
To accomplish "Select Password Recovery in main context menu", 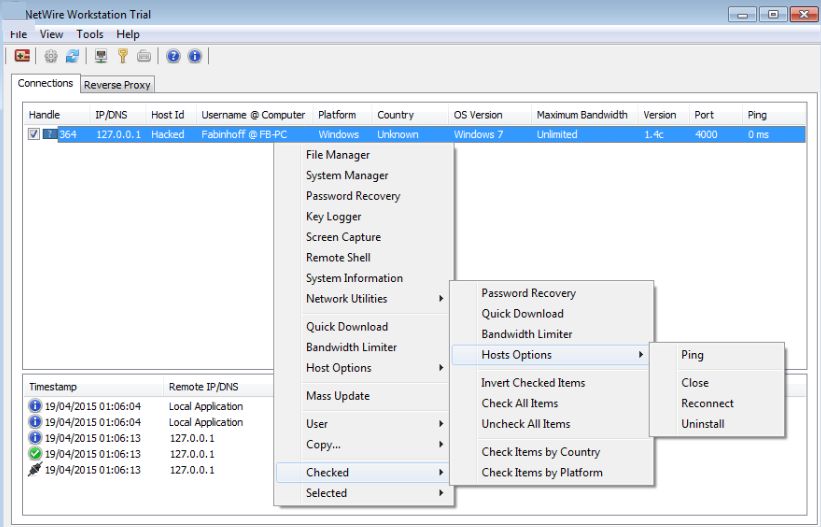I will point(353,196).
